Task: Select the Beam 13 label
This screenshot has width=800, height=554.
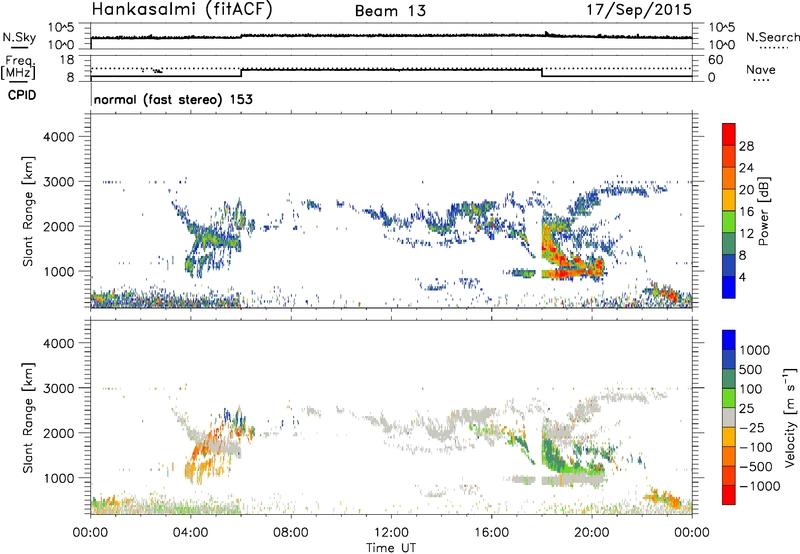Action: (390, 11)
